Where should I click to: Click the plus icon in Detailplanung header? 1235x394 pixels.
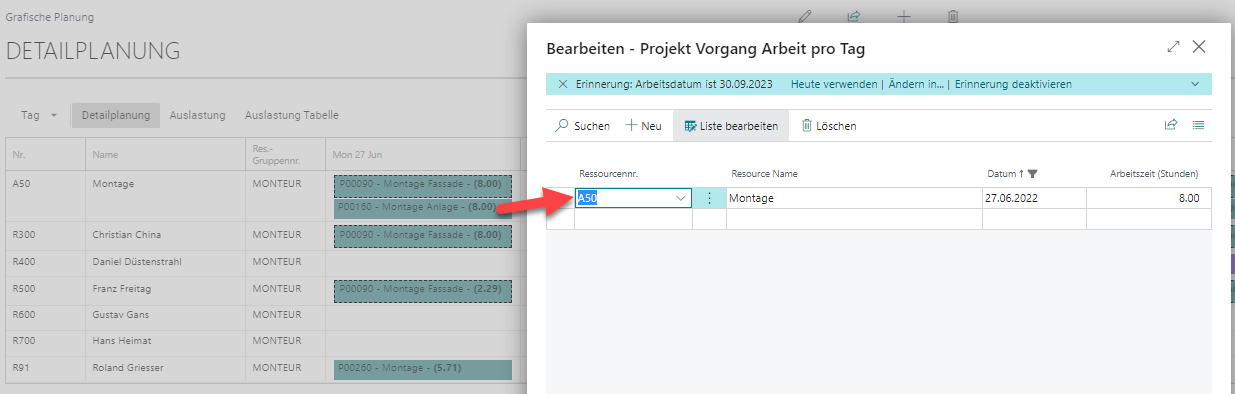(x=904, y=16)
